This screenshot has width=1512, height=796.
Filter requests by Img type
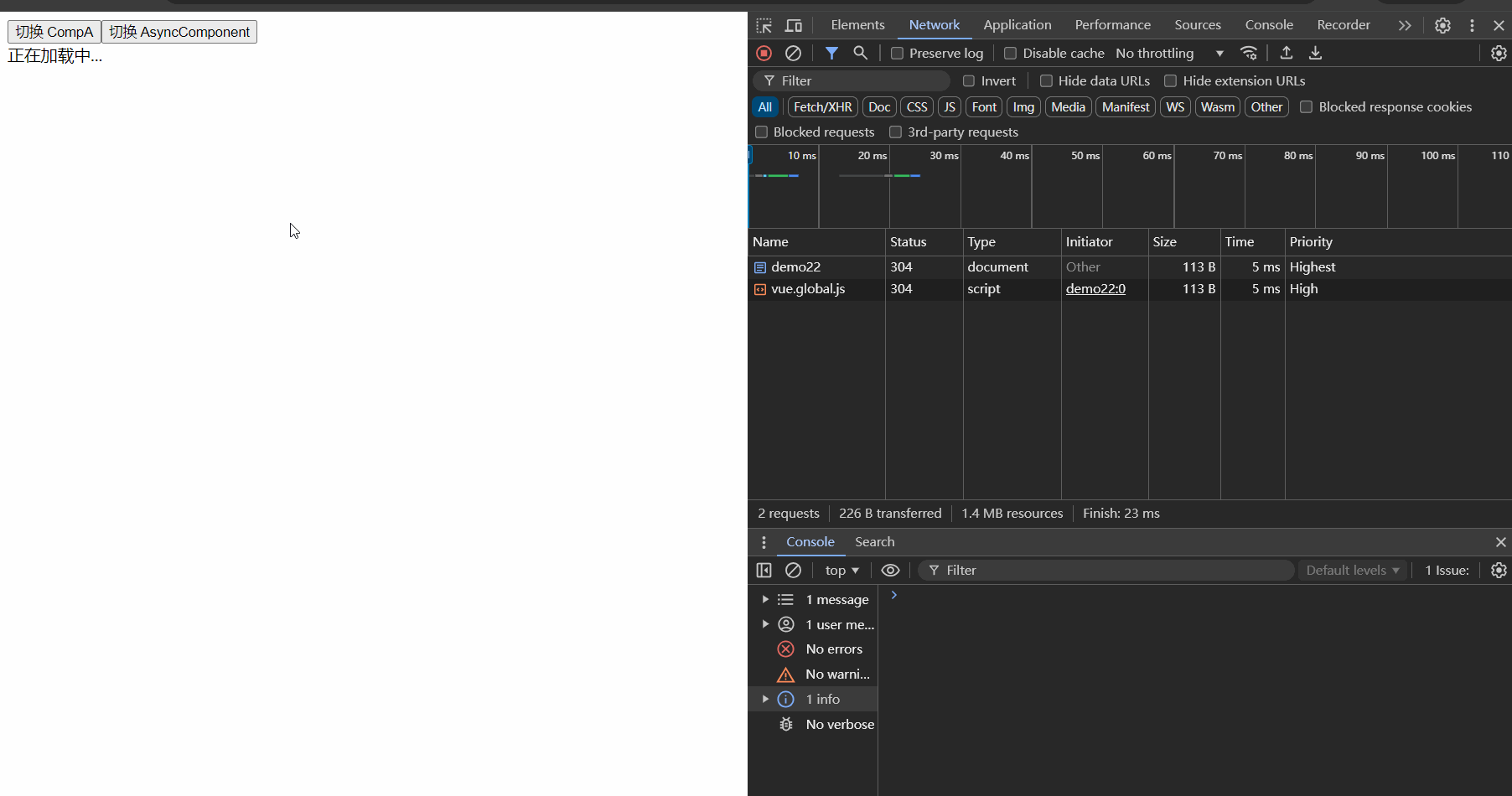click(x=1023, y=107)
